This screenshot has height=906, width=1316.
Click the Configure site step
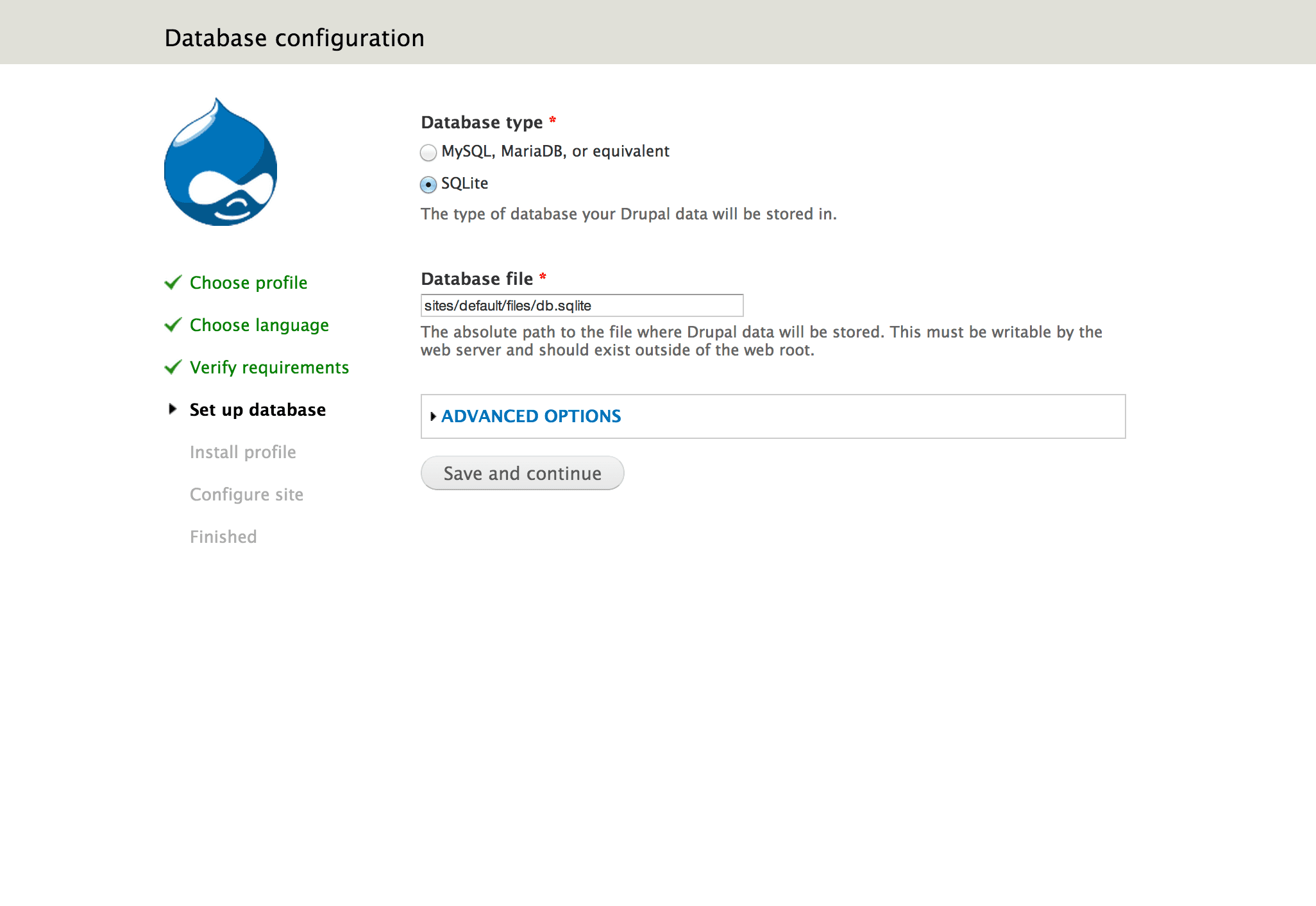tap(246, 495)
